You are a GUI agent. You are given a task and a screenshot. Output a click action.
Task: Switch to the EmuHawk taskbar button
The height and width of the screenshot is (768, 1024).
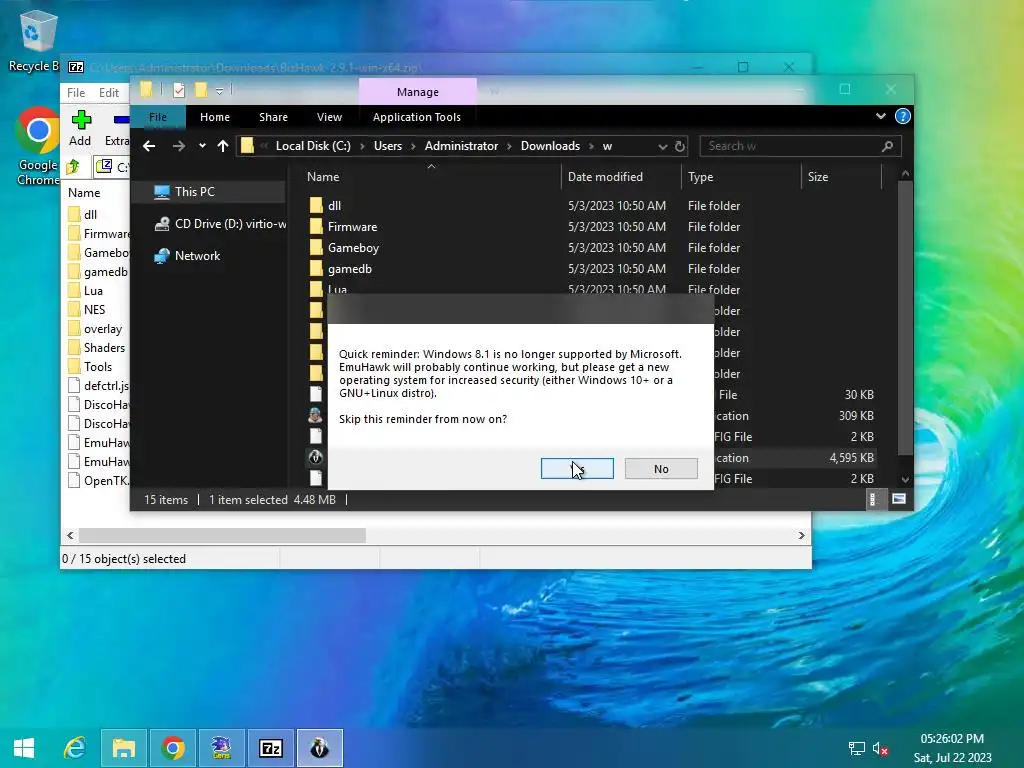click(319, 748)
